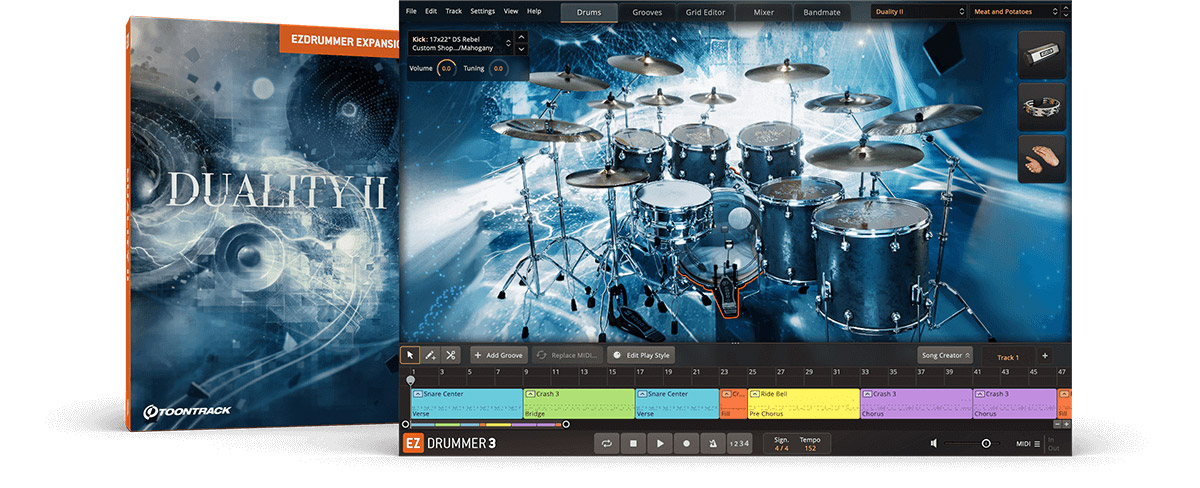The height and width of the screenshot is (488, 1200).
Task: Select the Ride Bell Pre Chorus block
Action: coord(803,403)
